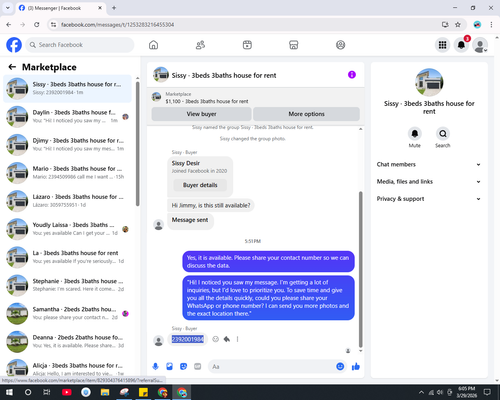
Task: Open Chrome three-dot menu
Action: 491,25
